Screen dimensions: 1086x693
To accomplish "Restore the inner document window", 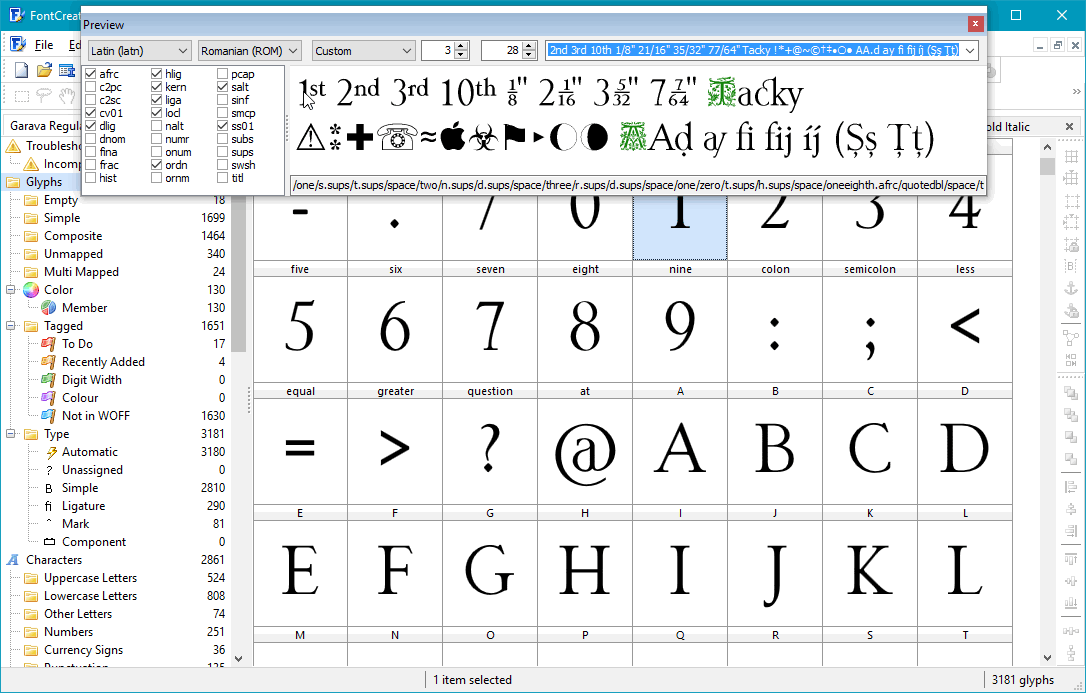I will point(1058,46).
